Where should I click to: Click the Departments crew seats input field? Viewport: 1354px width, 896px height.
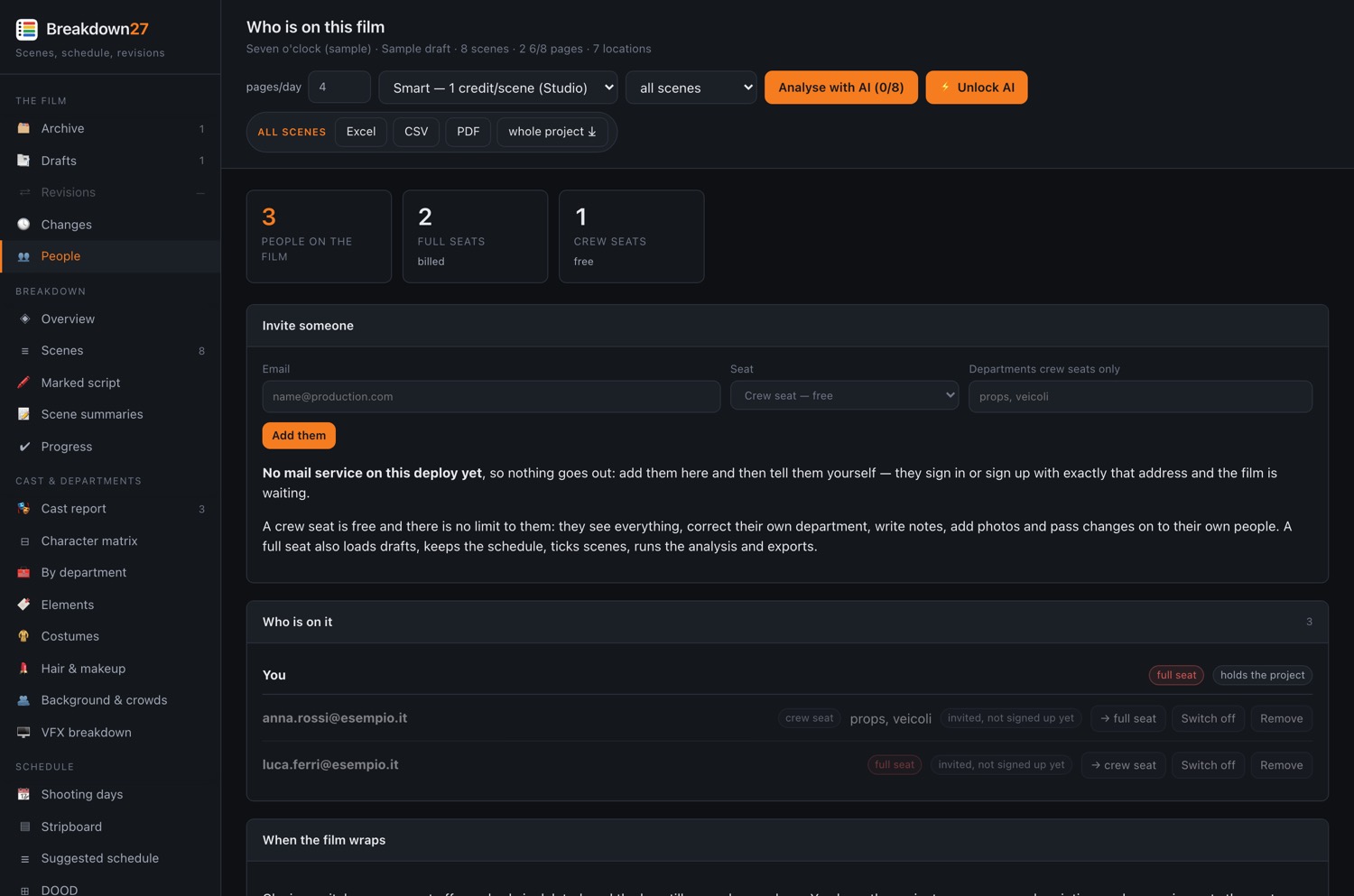click(x=1140, y=396)
